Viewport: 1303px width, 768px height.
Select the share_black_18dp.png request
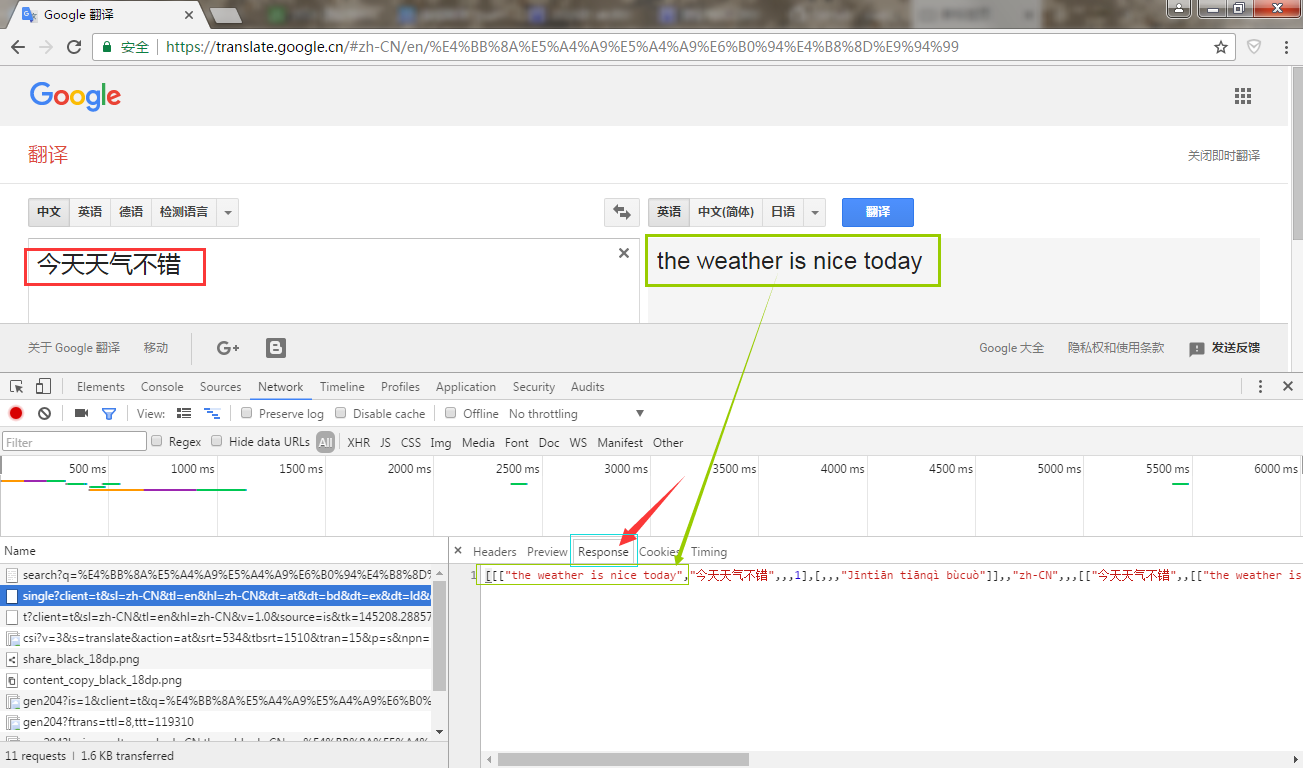[216, 659]
